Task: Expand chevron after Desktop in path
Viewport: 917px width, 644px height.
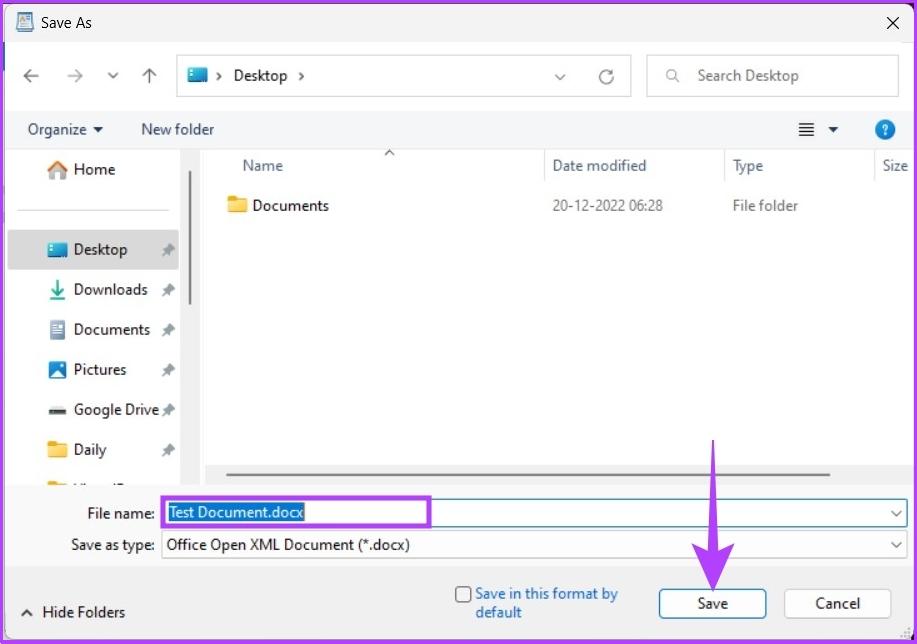Action: [x=301, y=76]
